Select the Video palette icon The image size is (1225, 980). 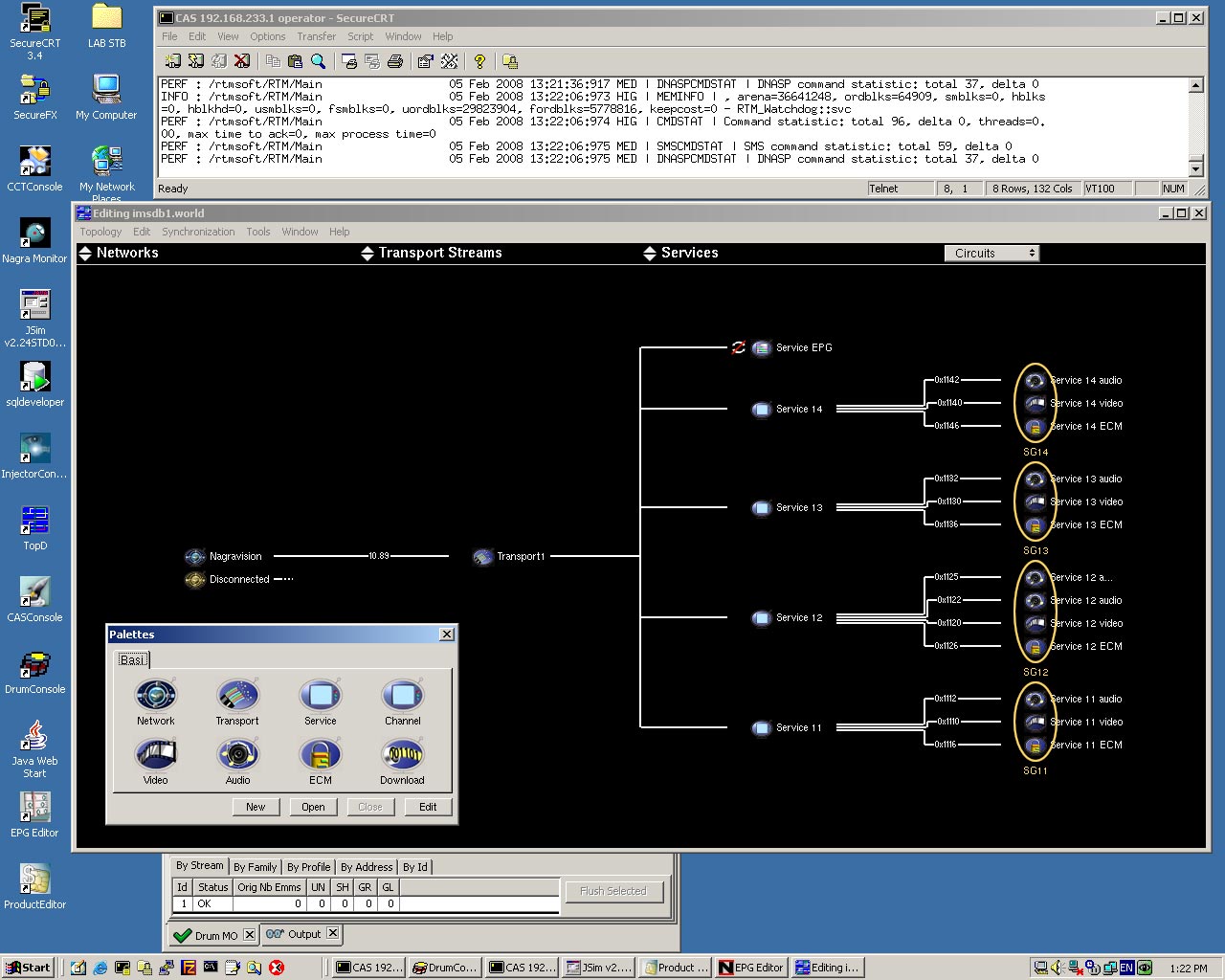point(156,755)
